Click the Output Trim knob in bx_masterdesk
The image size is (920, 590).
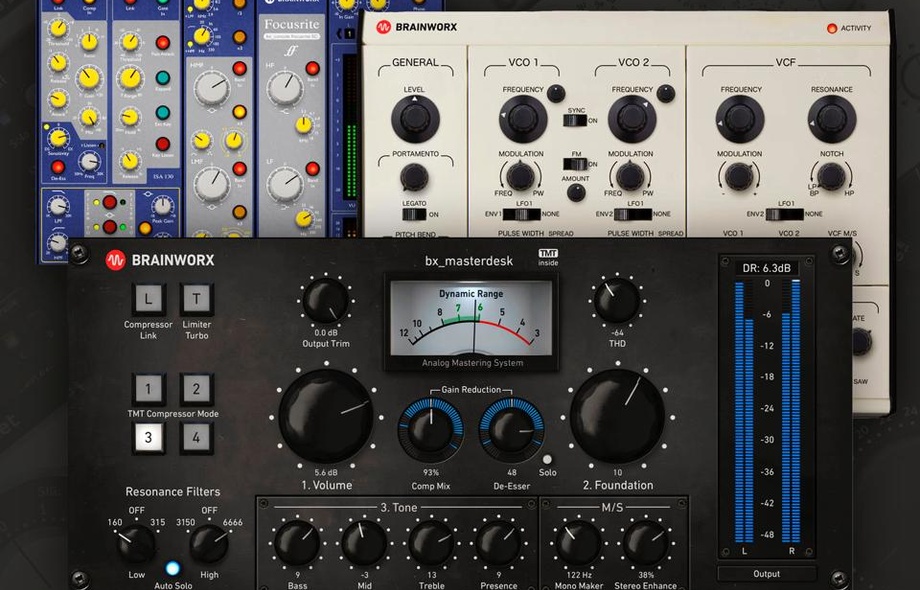326,301
